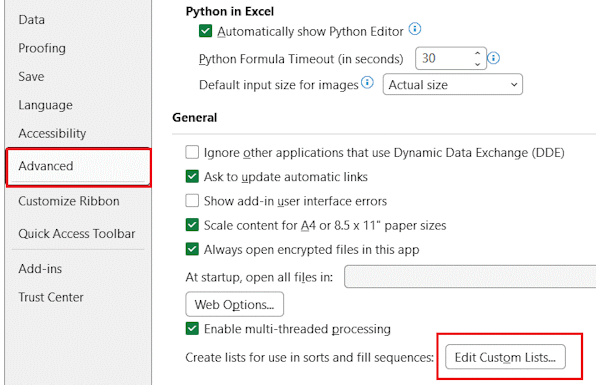Select the Data options category

click(x=32, y=20)
